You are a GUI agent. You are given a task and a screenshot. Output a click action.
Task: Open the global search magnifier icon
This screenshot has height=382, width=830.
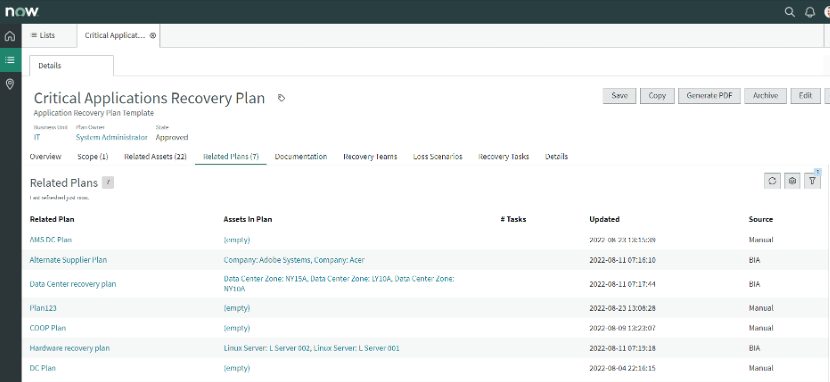(789, 12)
